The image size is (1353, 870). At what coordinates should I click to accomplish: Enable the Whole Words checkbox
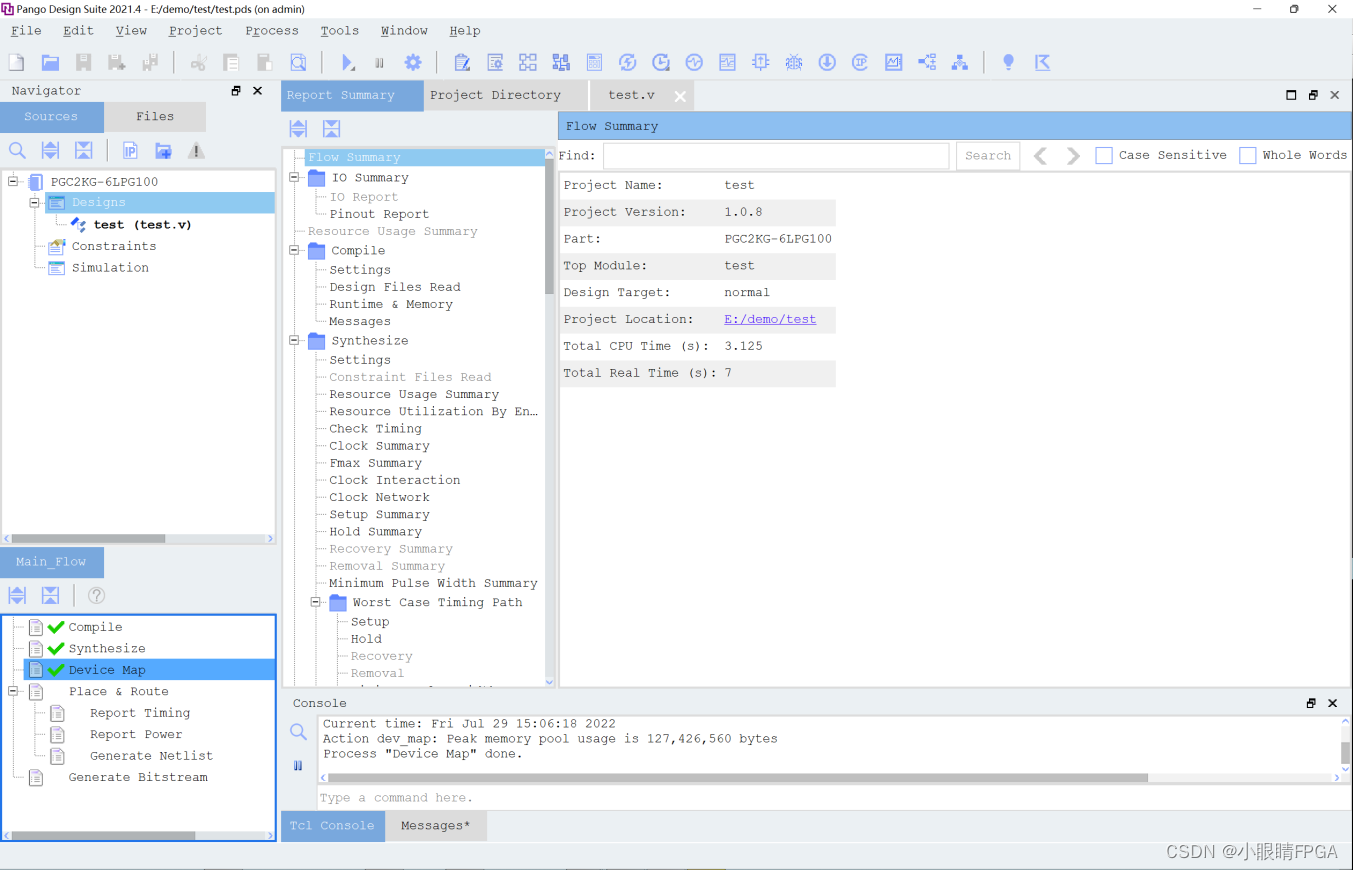click(x=1248, y=155)
